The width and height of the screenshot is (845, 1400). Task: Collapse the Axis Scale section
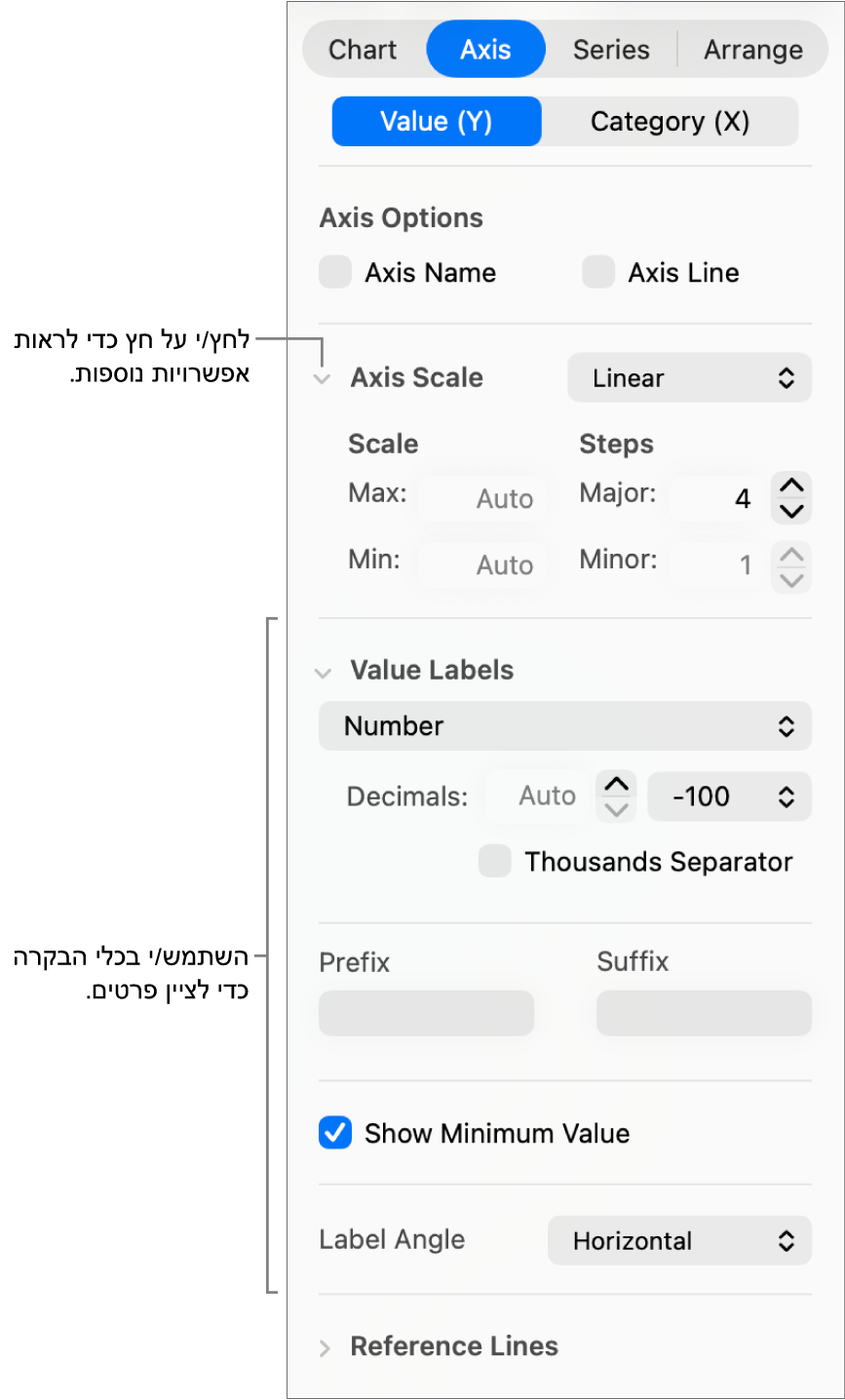coord(322,381)
